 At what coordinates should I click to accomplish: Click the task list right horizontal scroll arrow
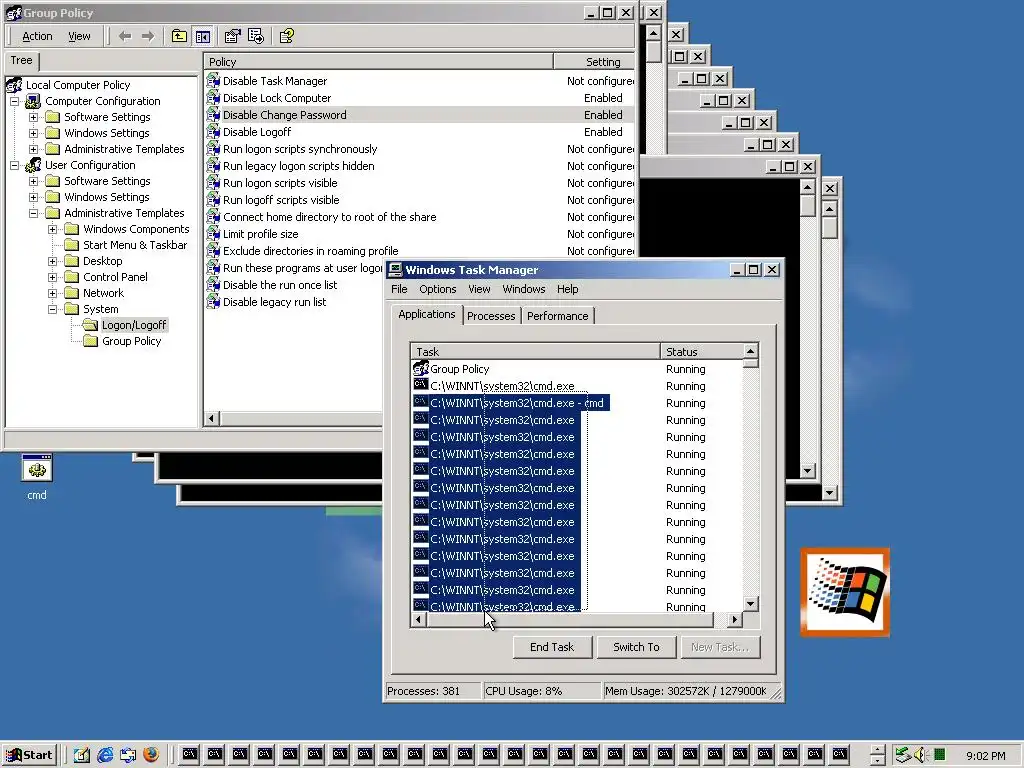coord(735,619)
